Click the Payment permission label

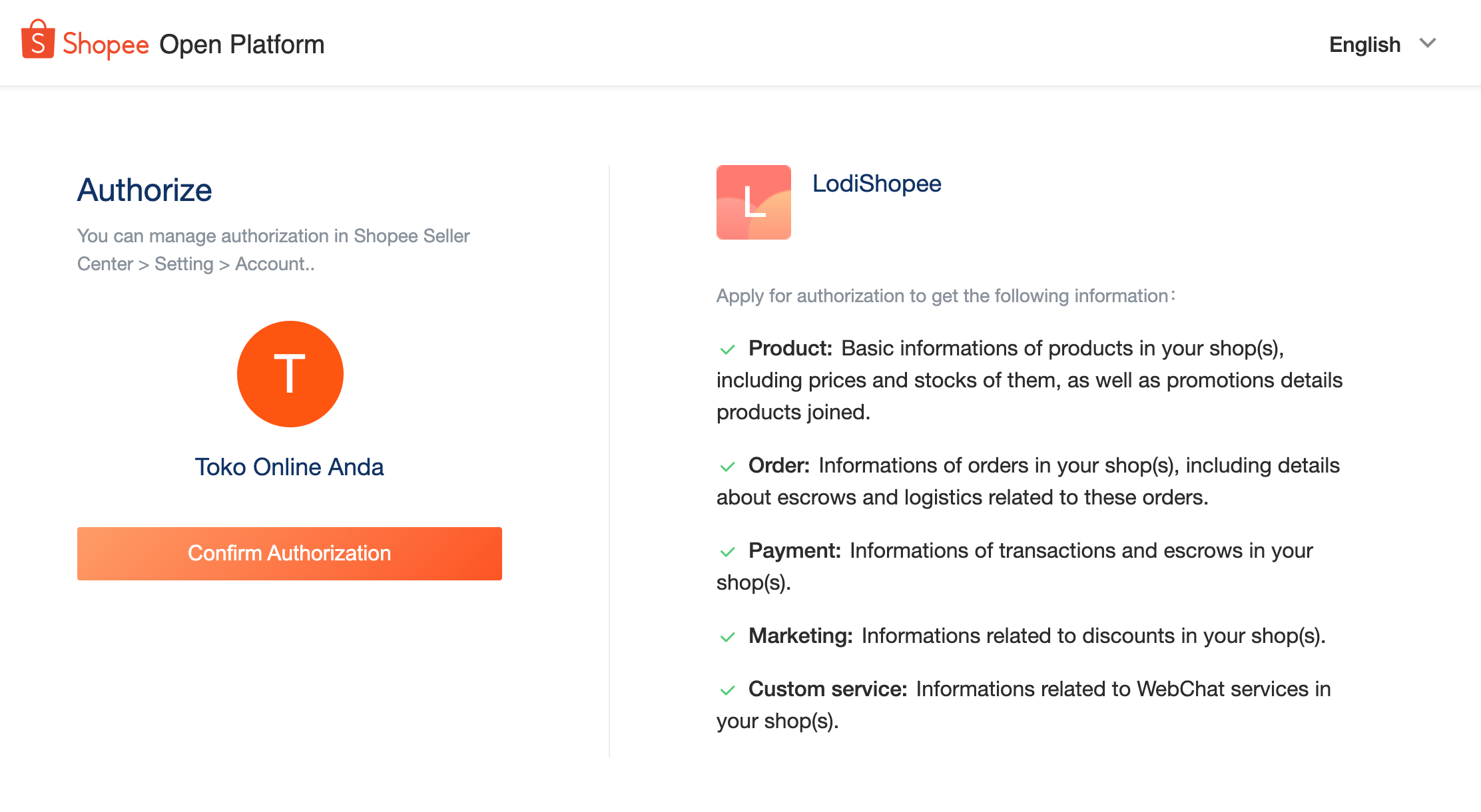point(794,550)
